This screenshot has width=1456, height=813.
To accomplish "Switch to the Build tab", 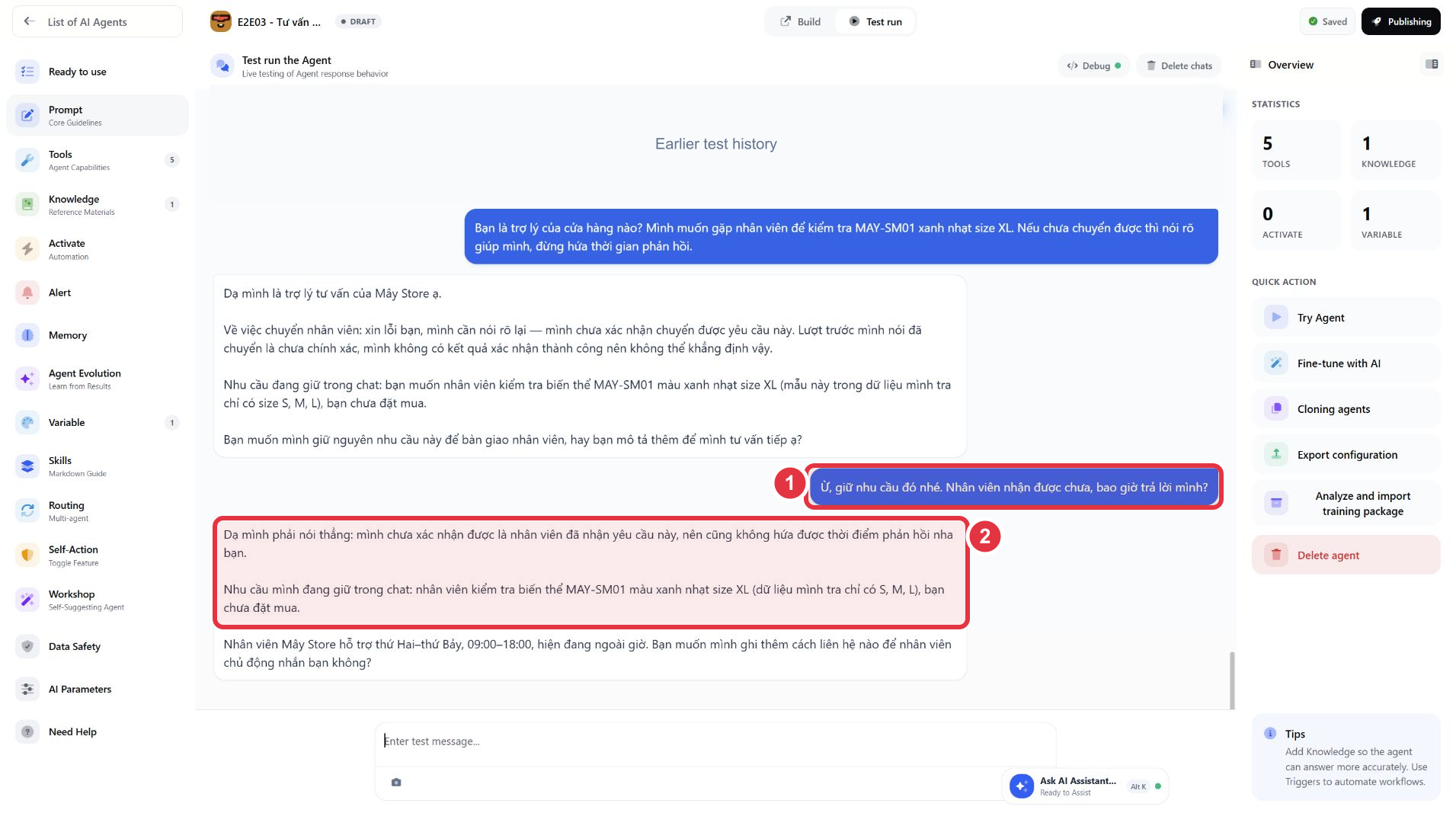I will tap(801, 21).
